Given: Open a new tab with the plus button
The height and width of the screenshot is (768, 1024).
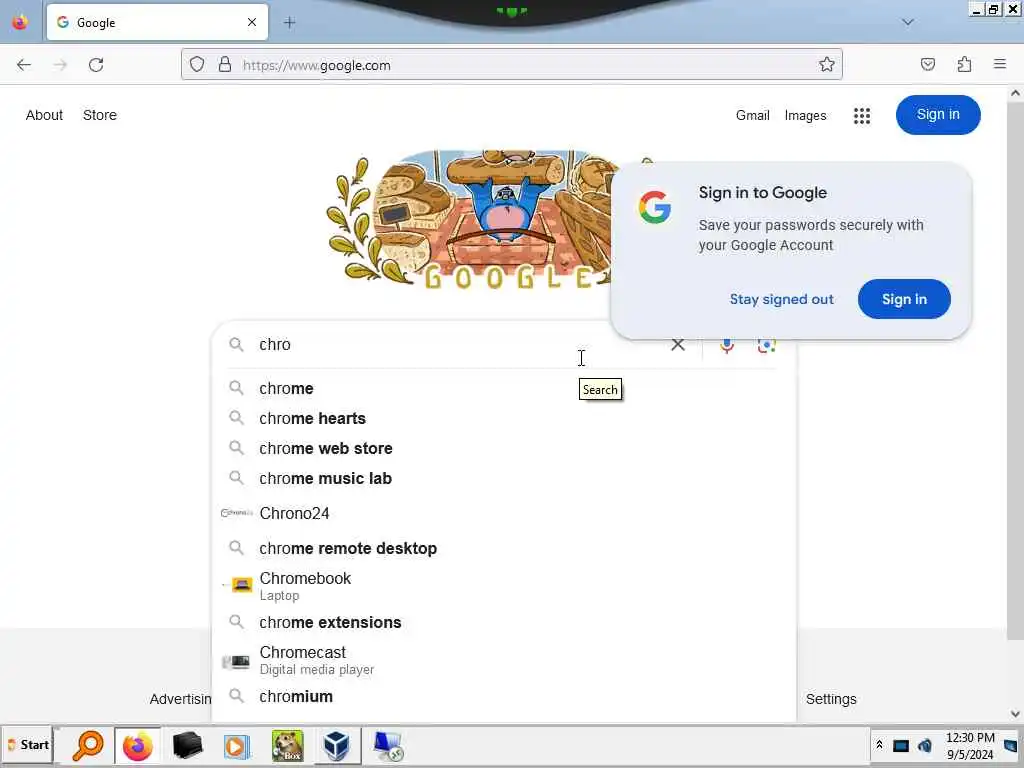Looking at the screenshot, I should pyautogui.click(x=289, y=23).
